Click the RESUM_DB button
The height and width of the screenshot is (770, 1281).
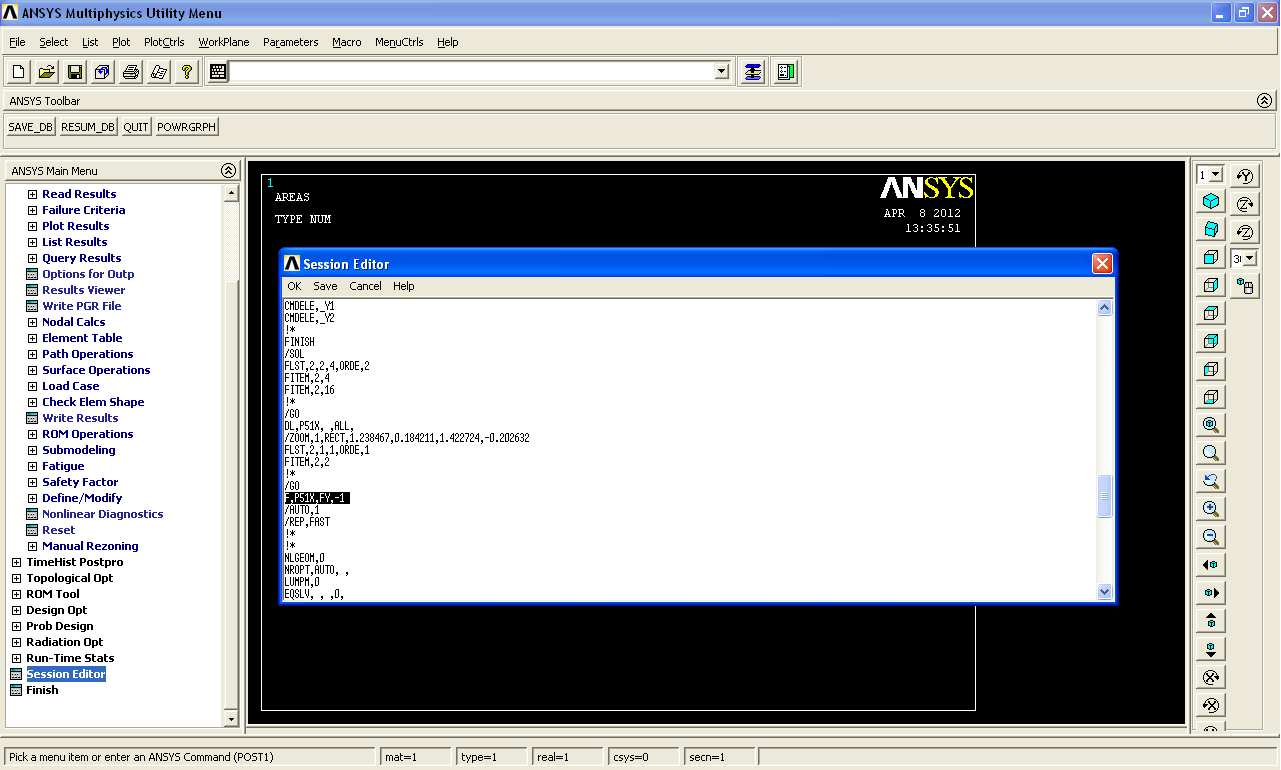(88, 127)
